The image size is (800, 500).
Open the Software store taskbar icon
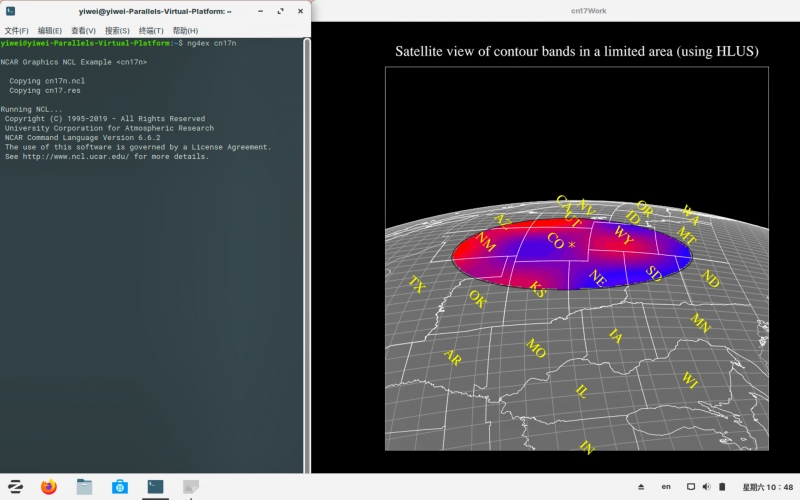119,487
